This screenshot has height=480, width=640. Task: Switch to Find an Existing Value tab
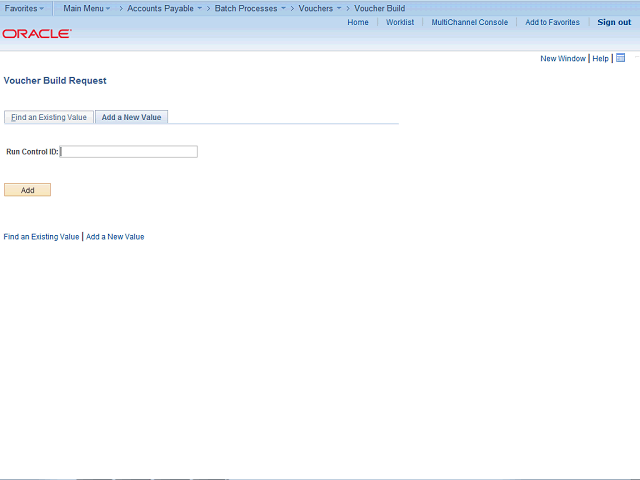pos(49,117)
